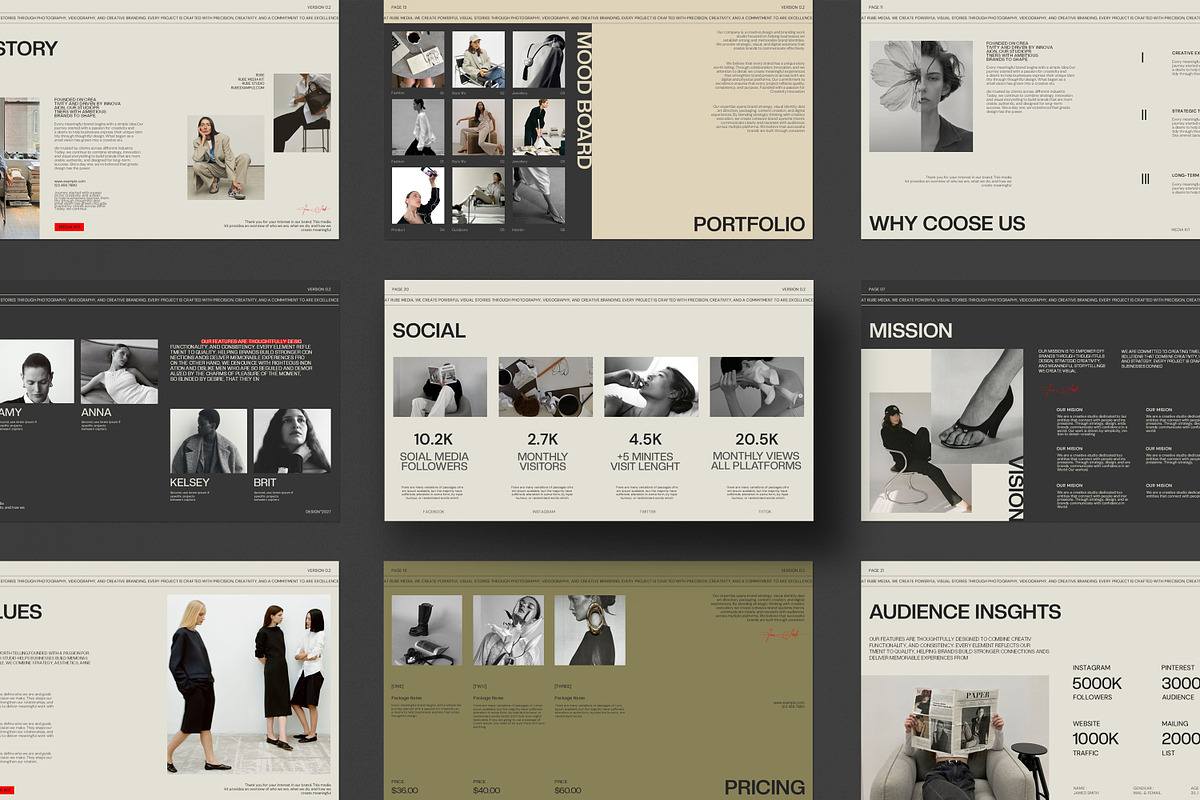Click the 20.5K monthly views number
The image size is (1200, 800).
coord(756,439)
